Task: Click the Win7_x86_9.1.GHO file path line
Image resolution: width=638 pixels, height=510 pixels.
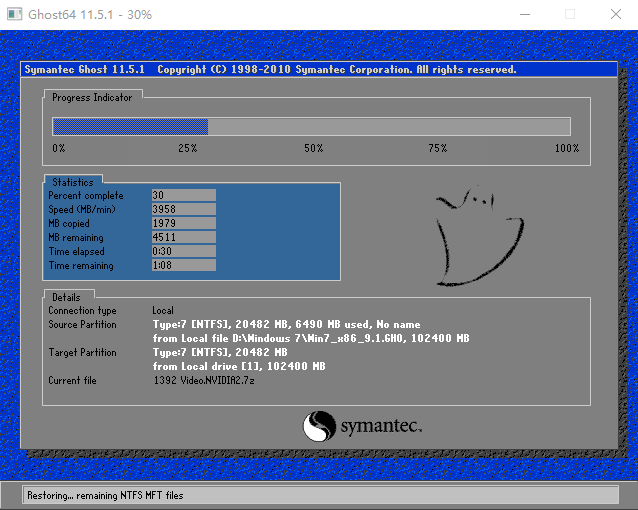Action: point(311,338)
